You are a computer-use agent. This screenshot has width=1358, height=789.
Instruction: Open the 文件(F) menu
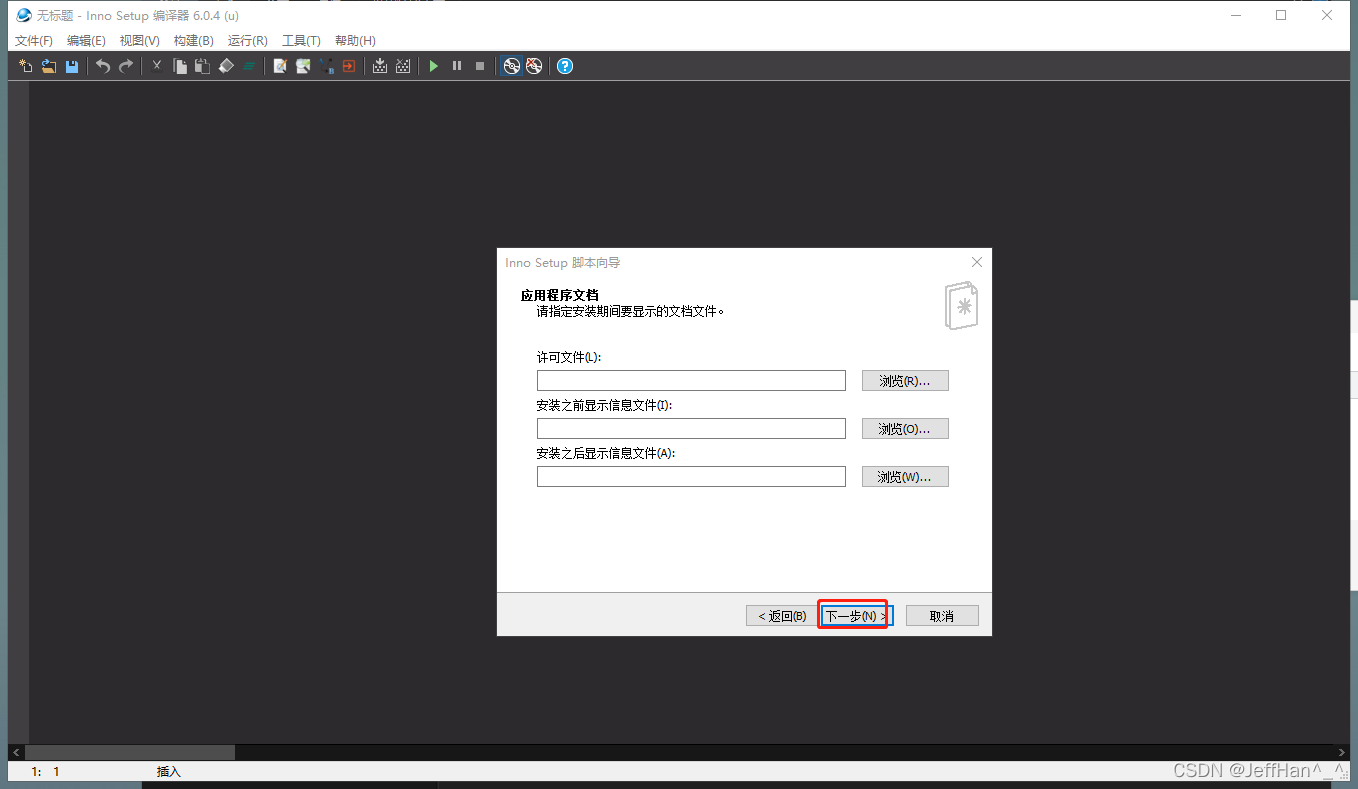tap(33, 40)
